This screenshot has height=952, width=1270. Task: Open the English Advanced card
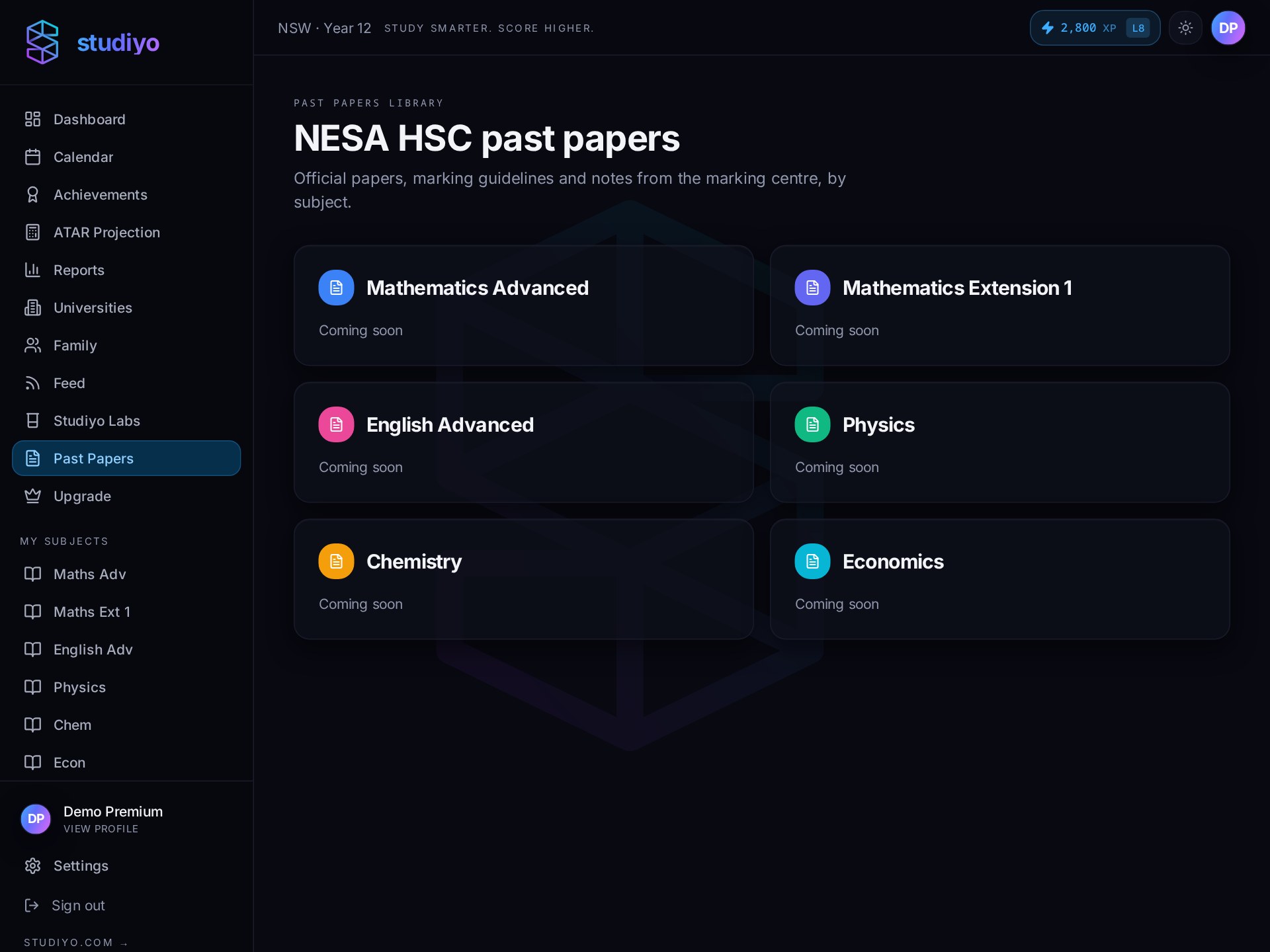(x=524, y=442)
